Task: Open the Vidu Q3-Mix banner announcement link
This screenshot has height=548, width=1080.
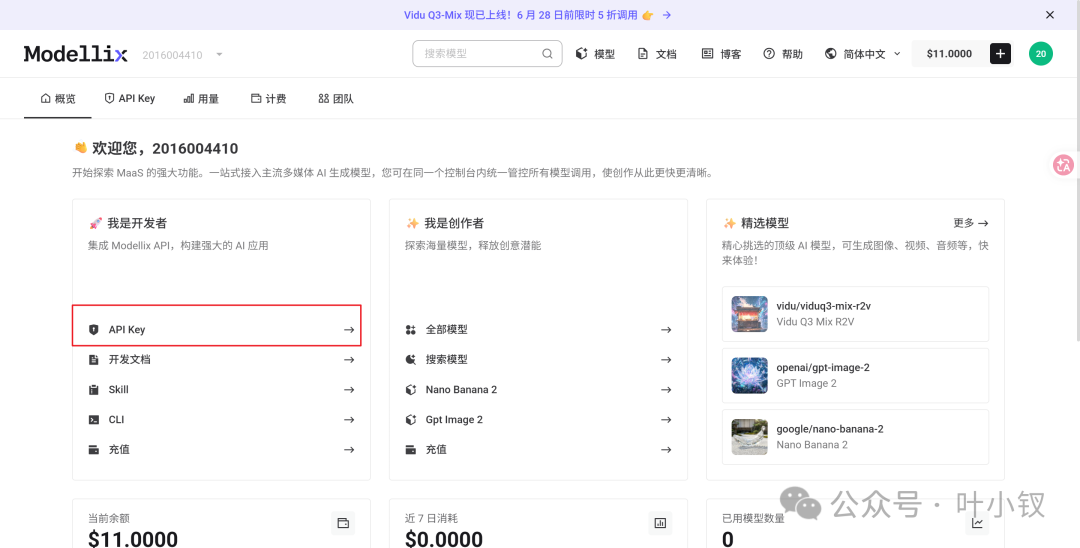Action: point(537,14)
